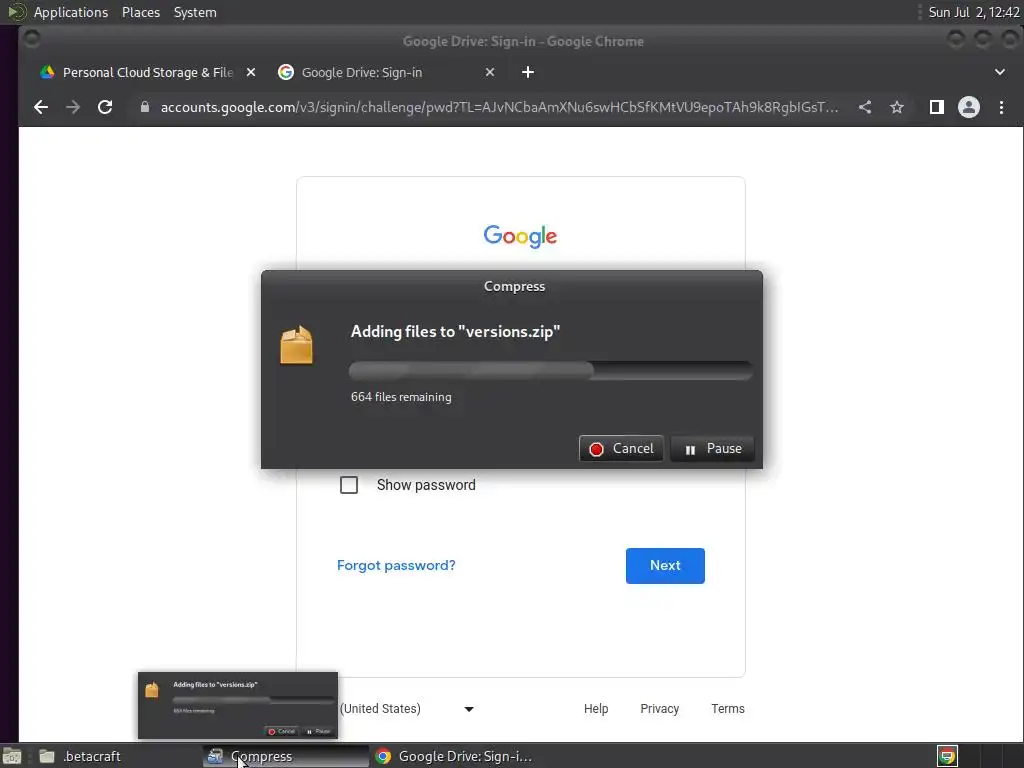Pause adding files to versions.zip
The image size is (1024, 768).
(x=712, y=449)
